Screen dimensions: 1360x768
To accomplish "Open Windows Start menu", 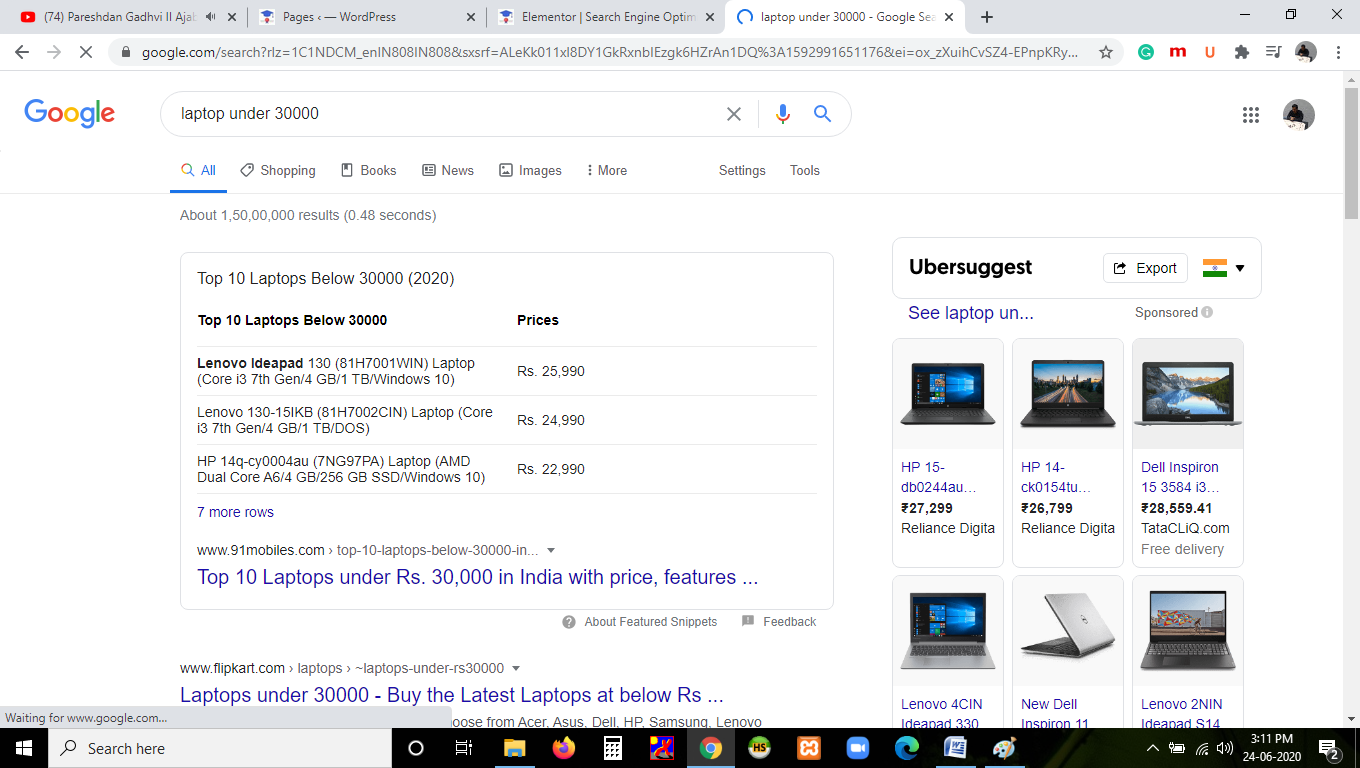I will pos(23,748).
